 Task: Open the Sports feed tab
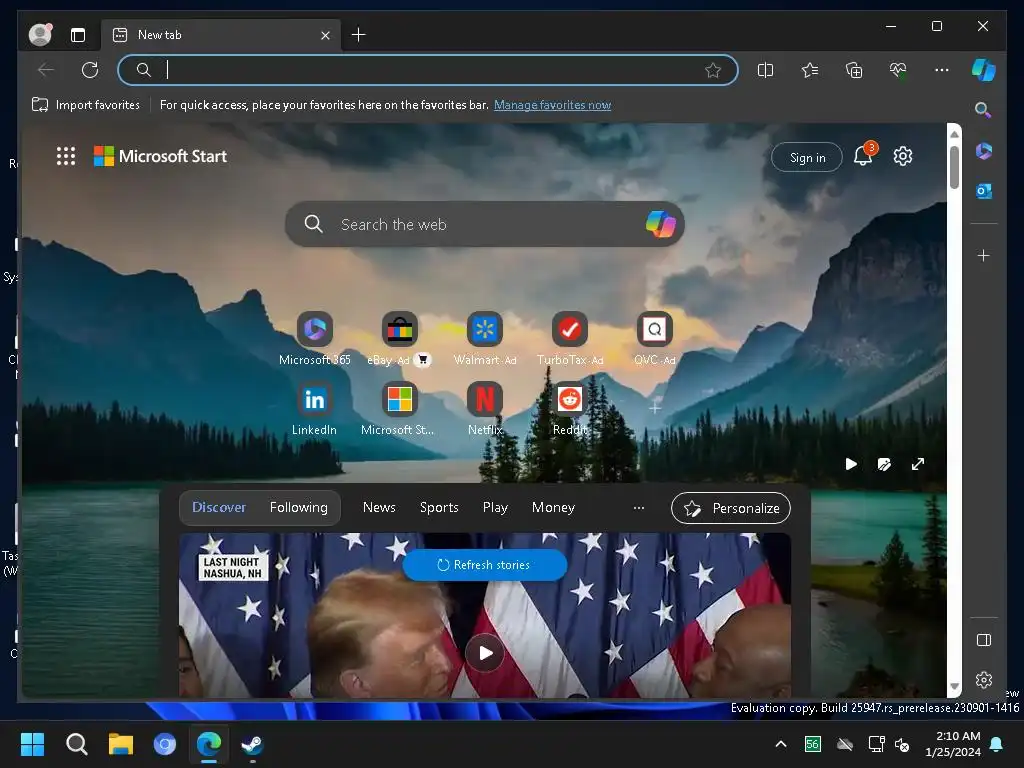(x=439, y=507)
